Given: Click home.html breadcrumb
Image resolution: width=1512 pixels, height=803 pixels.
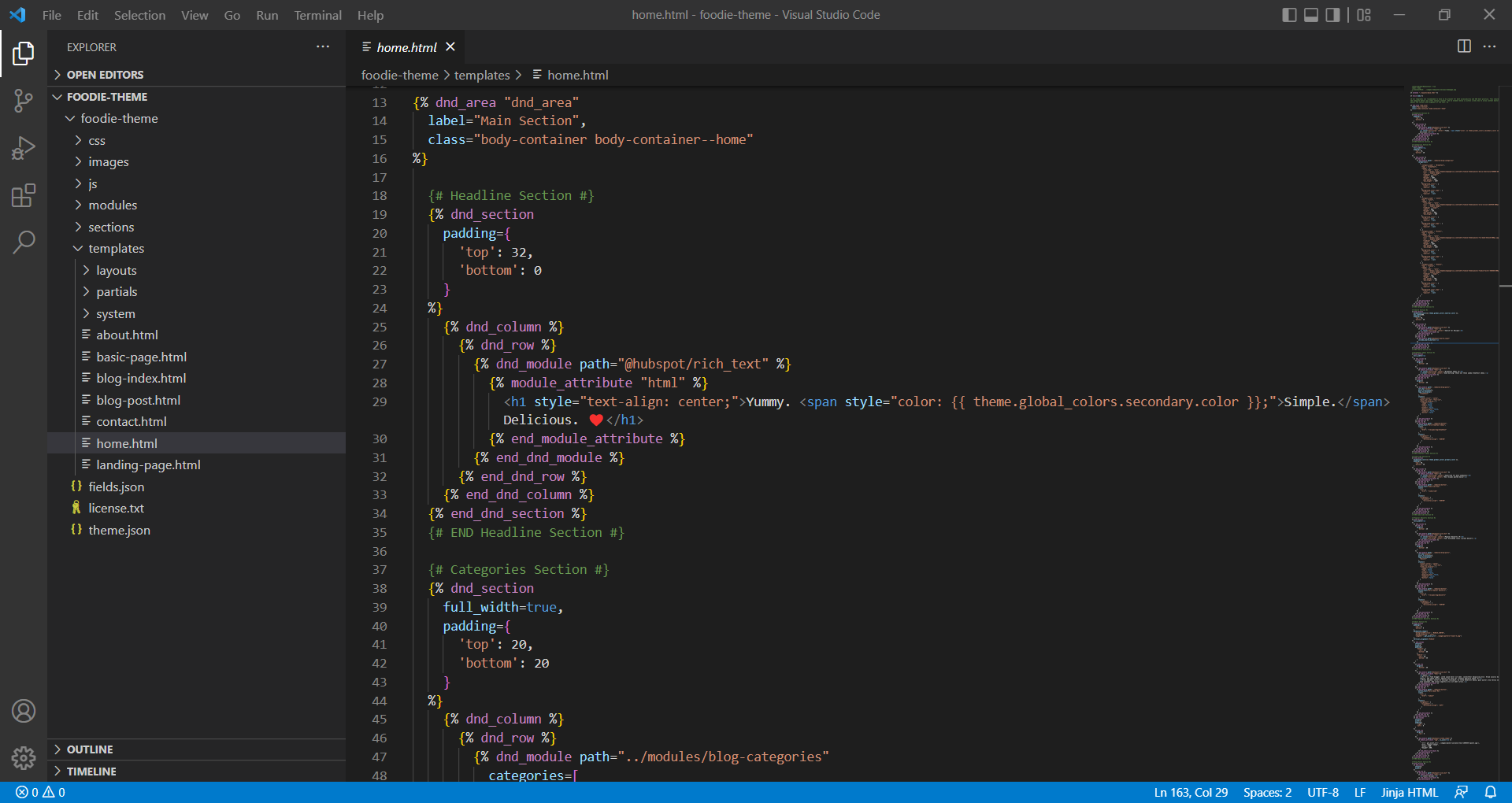Looking at the screenshot, I should pos(570,75).
